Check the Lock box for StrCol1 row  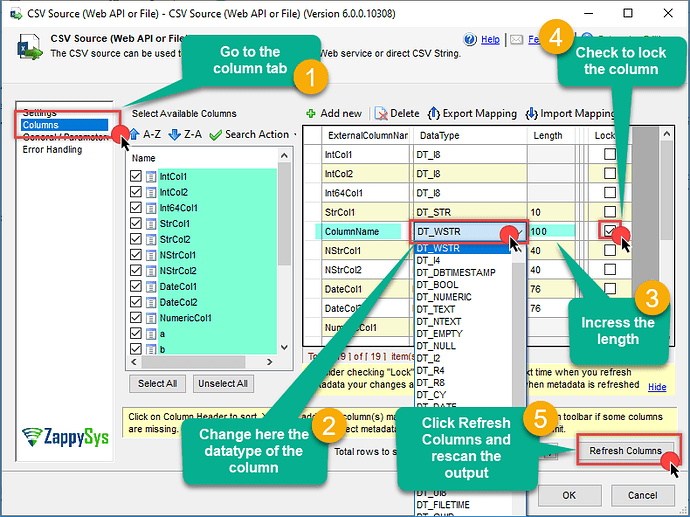point(609,212)
